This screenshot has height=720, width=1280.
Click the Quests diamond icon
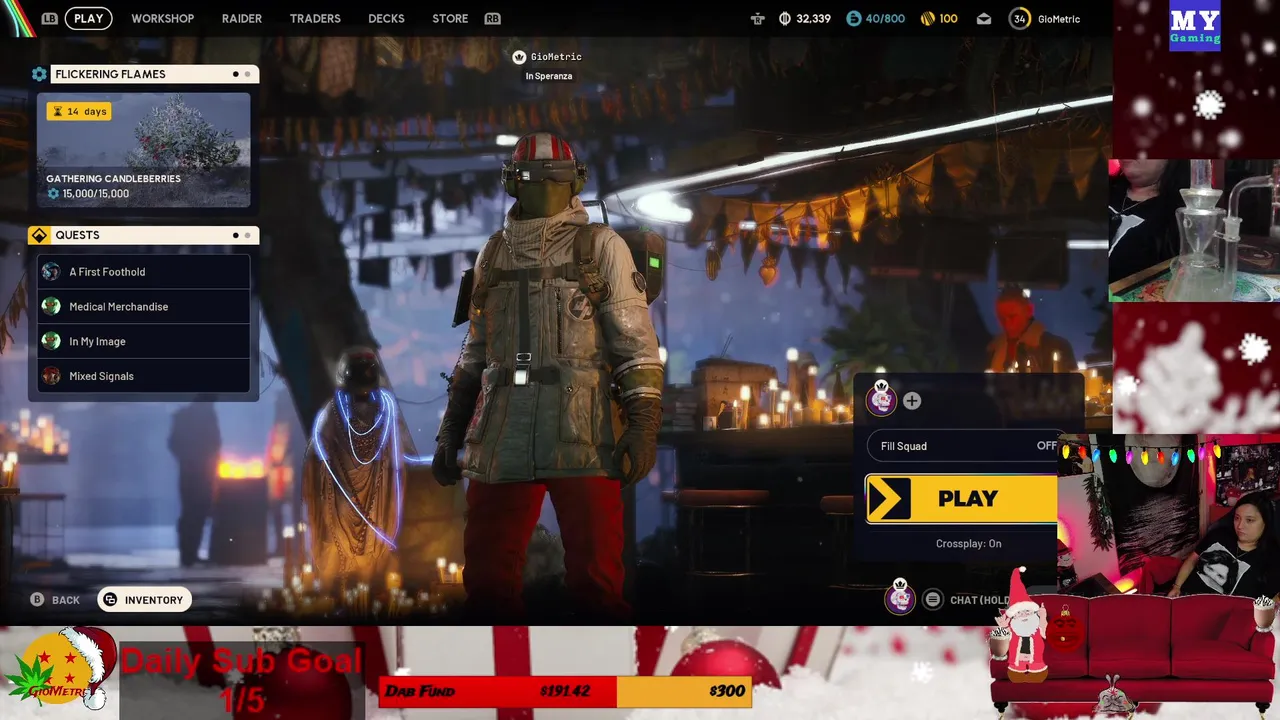39,235
